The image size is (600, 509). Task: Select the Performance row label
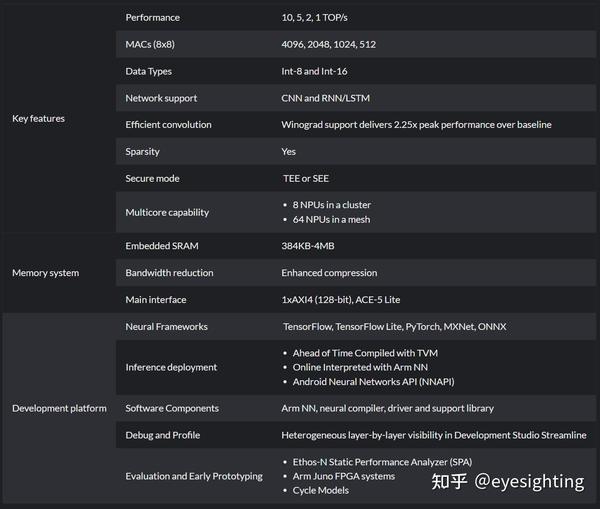pos(154,18)
